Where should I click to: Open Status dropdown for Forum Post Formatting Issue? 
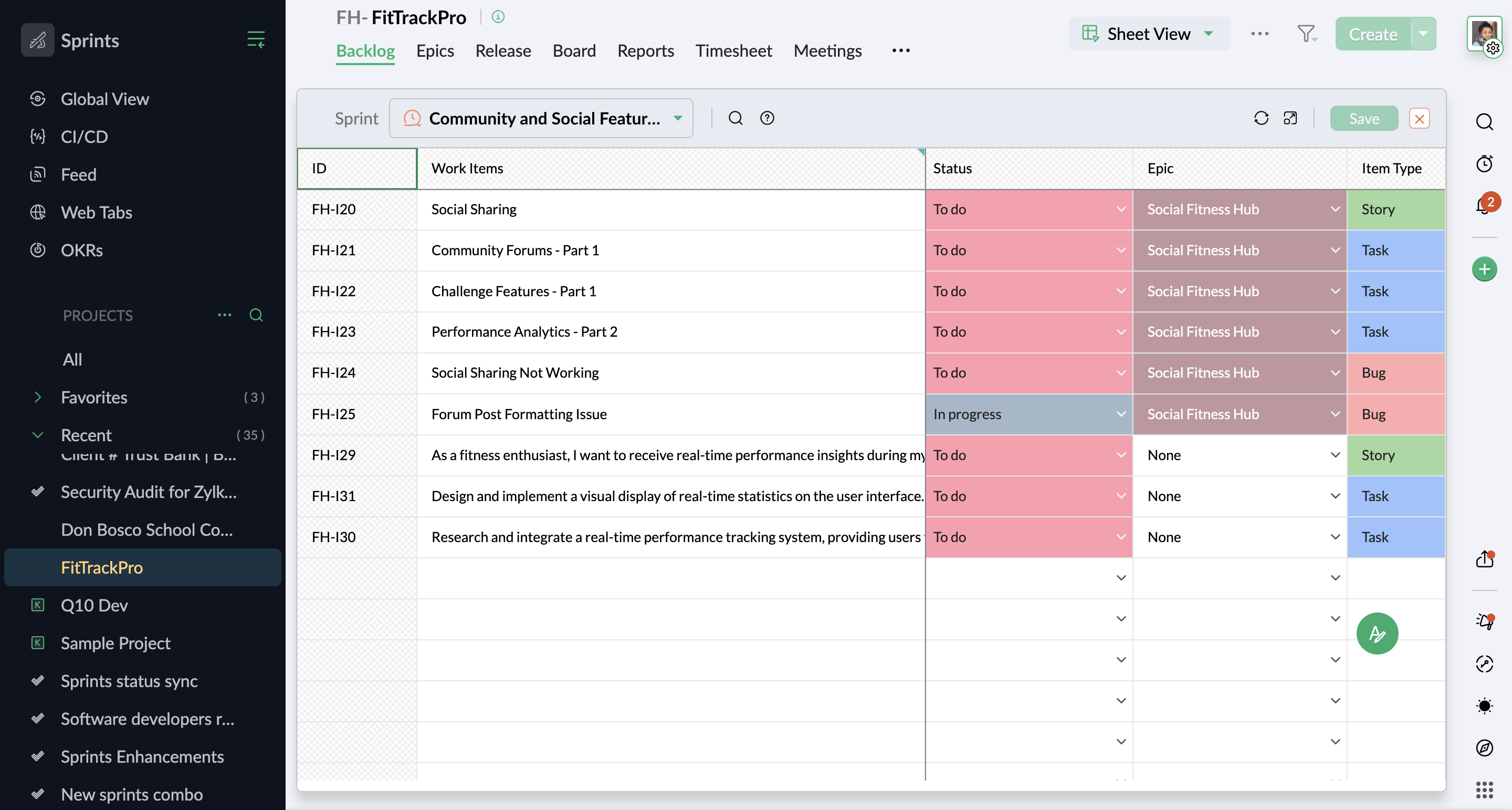click(x=1120, y=414)
